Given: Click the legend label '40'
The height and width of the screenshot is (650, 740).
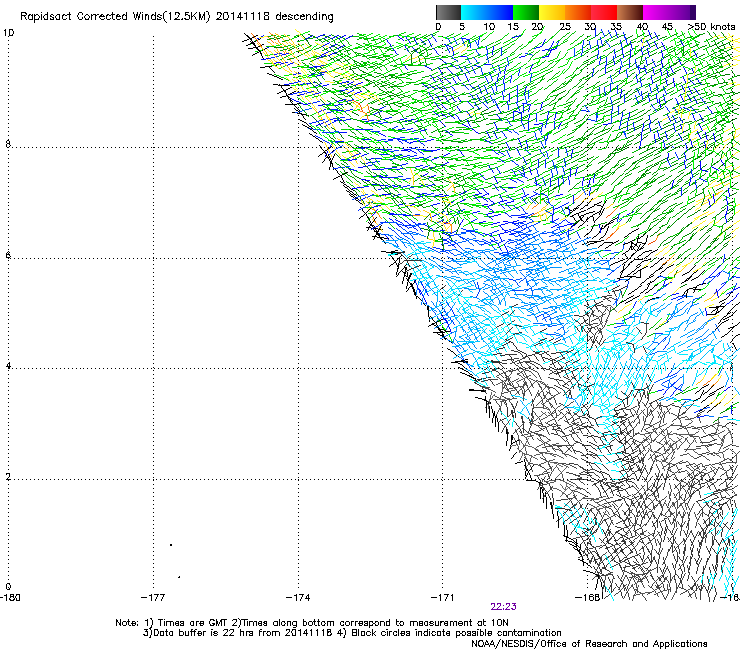Looking at the screenshot, I should [642, 27].
